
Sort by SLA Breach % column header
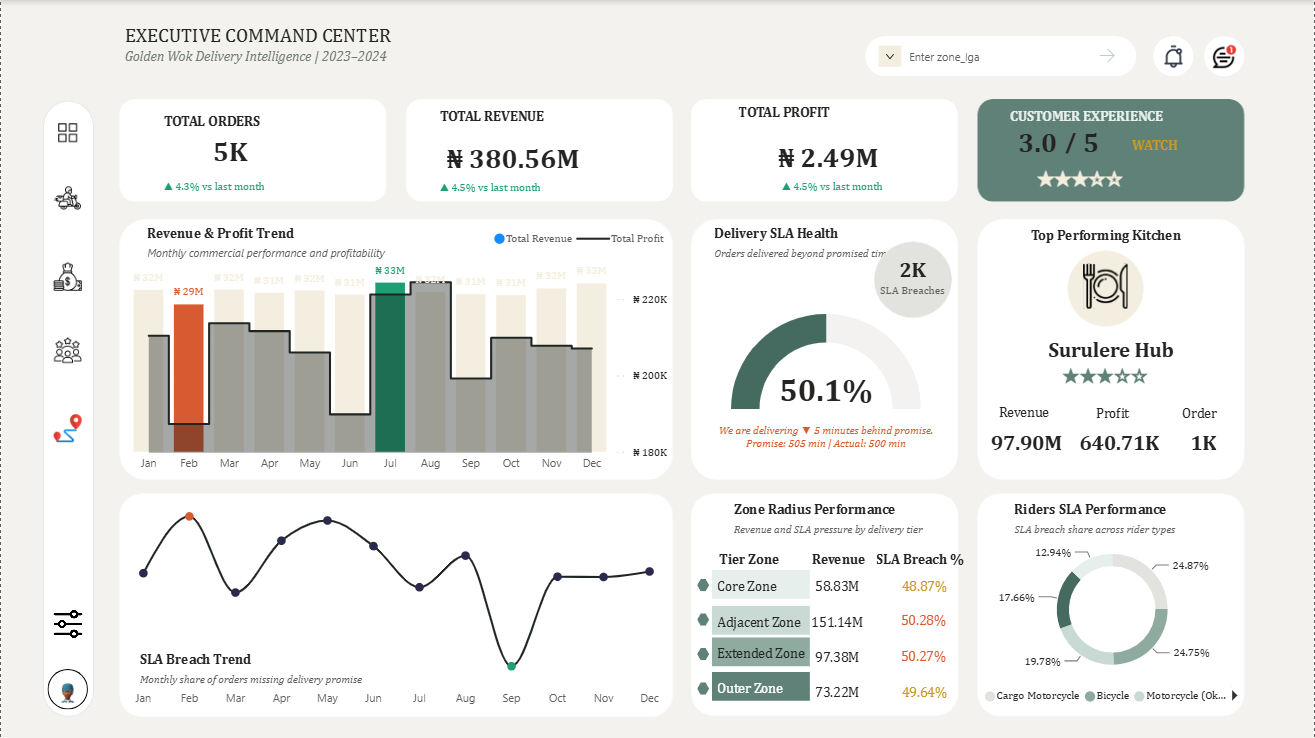coord(920,559)
